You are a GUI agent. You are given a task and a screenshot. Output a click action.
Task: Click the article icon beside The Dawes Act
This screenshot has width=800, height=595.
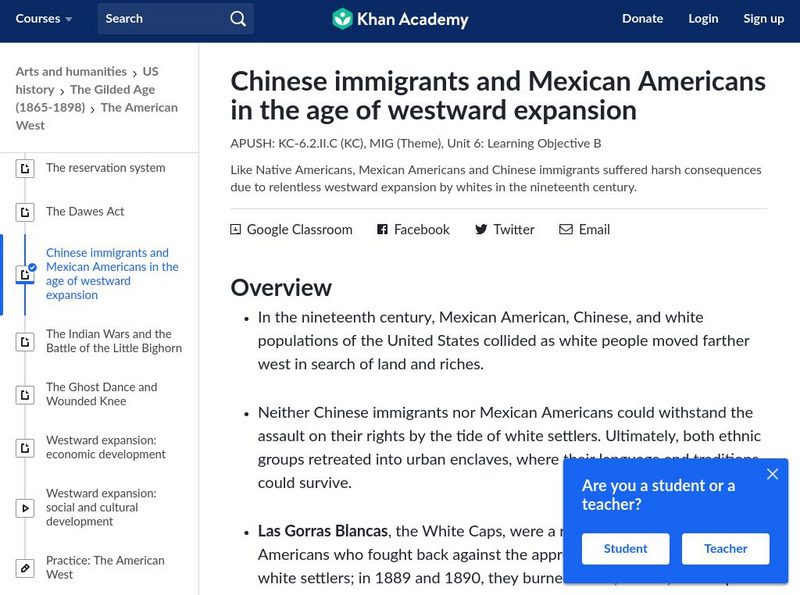[25, 212]
